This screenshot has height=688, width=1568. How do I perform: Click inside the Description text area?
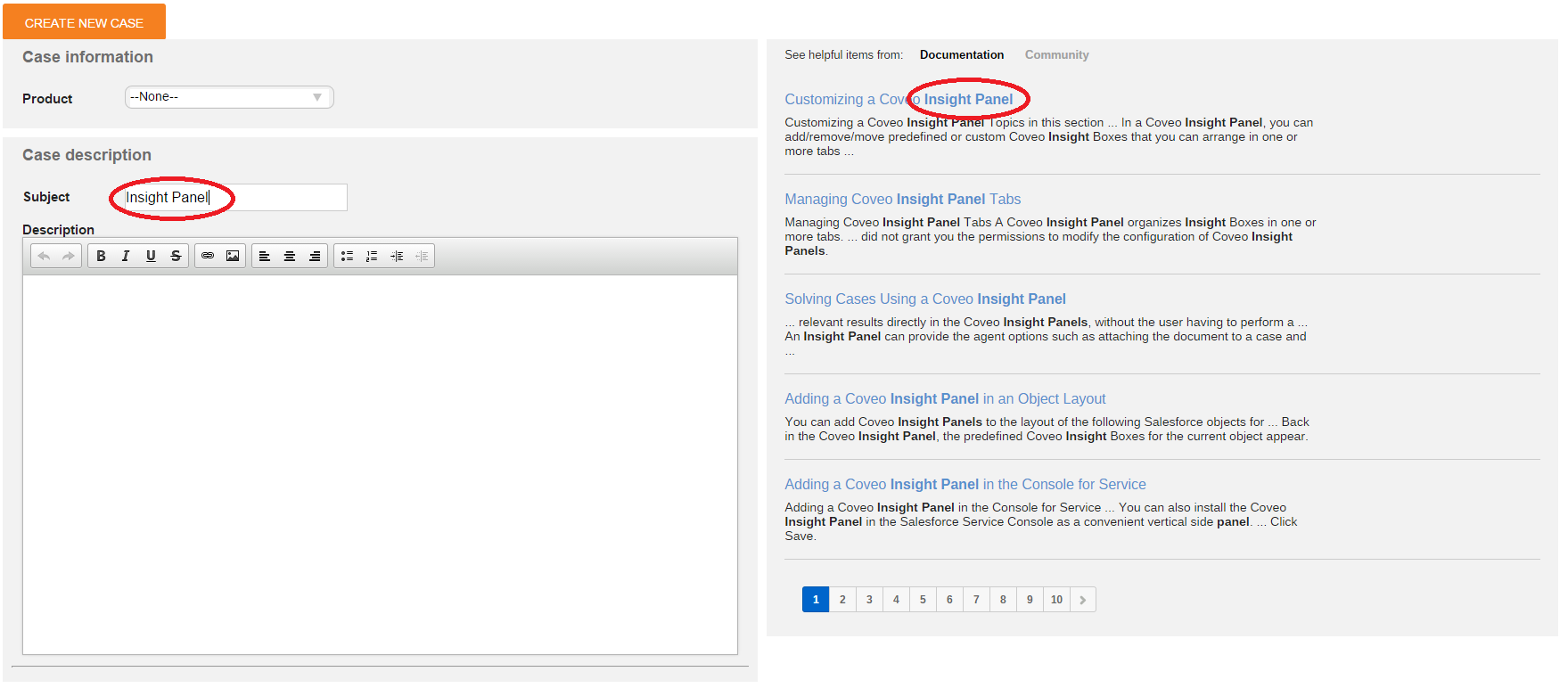pos(380,464)
